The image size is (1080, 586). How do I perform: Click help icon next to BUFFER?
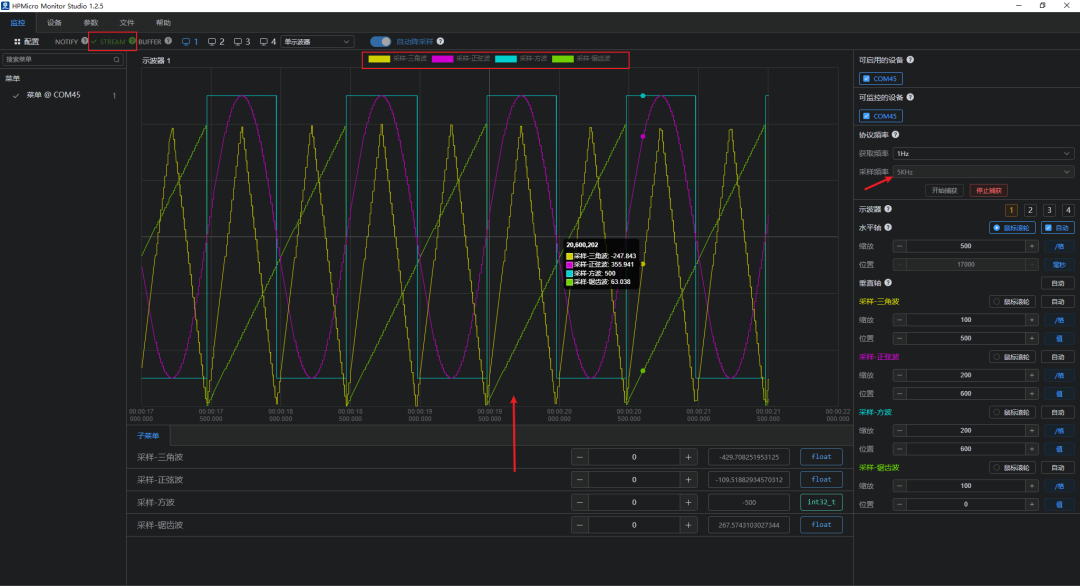[168, 41]
